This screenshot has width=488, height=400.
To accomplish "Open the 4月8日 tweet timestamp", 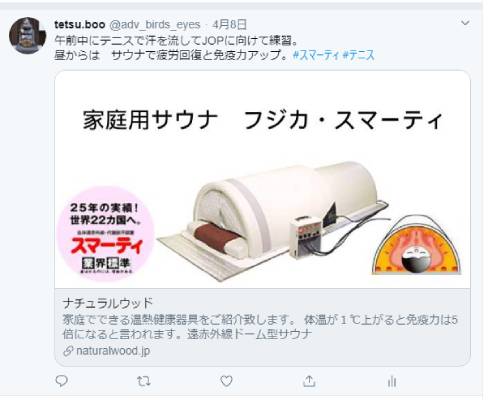I will 229,24.
